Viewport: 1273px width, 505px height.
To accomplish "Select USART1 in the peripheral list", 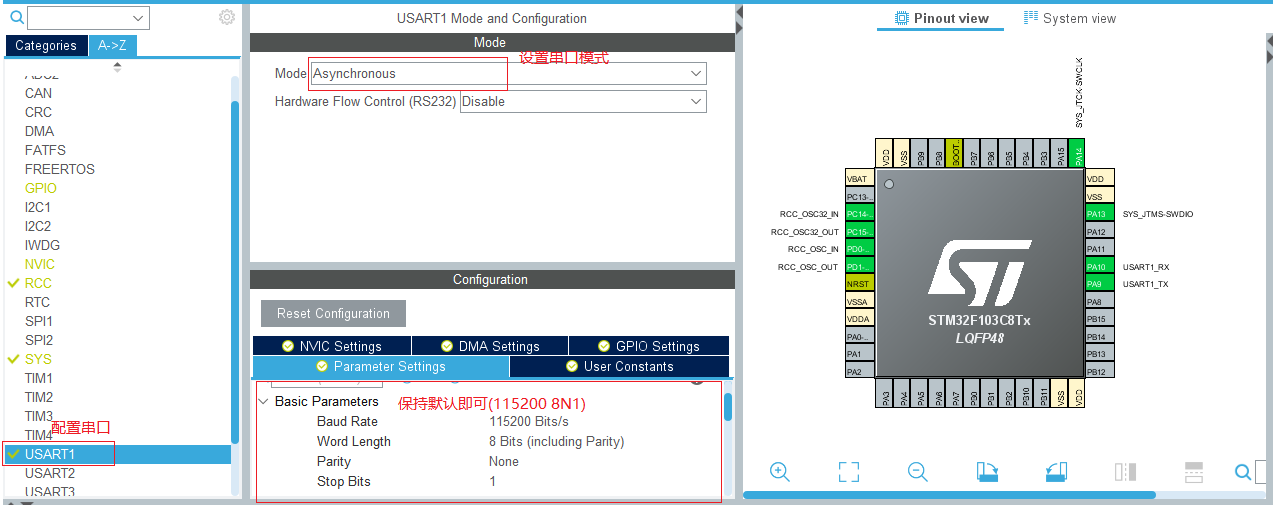I will coord(116,454).
